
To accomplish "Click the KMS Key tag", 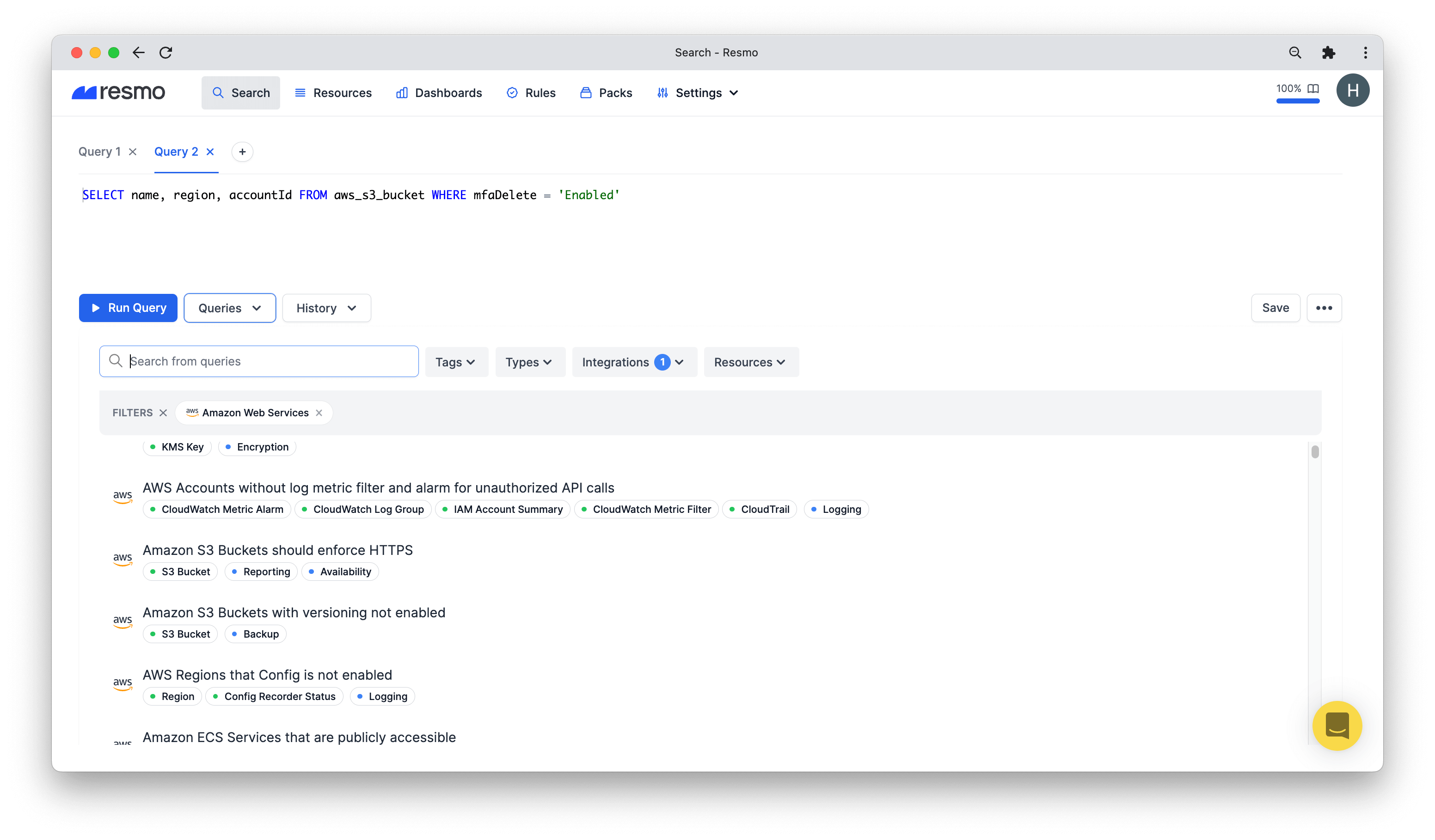I will [177, 447].
